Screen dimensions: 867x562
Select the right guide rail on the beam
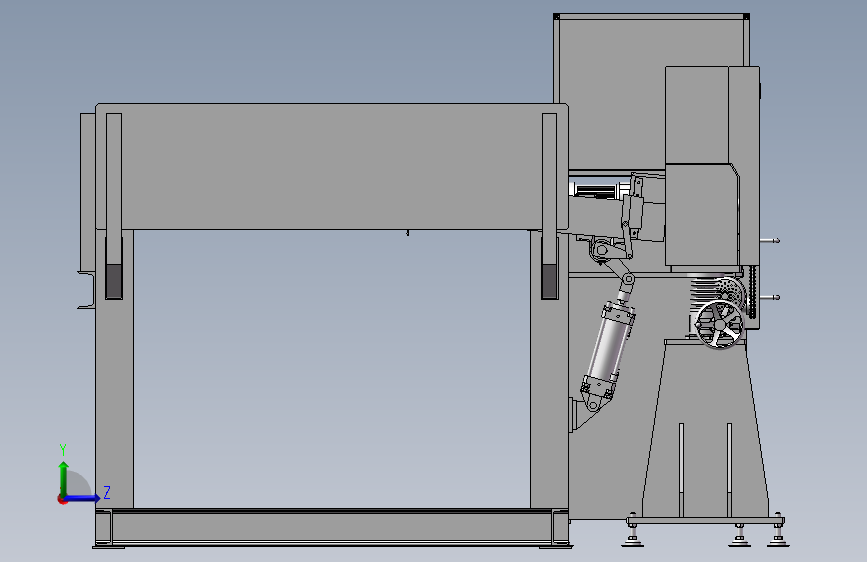pos(550,206)
